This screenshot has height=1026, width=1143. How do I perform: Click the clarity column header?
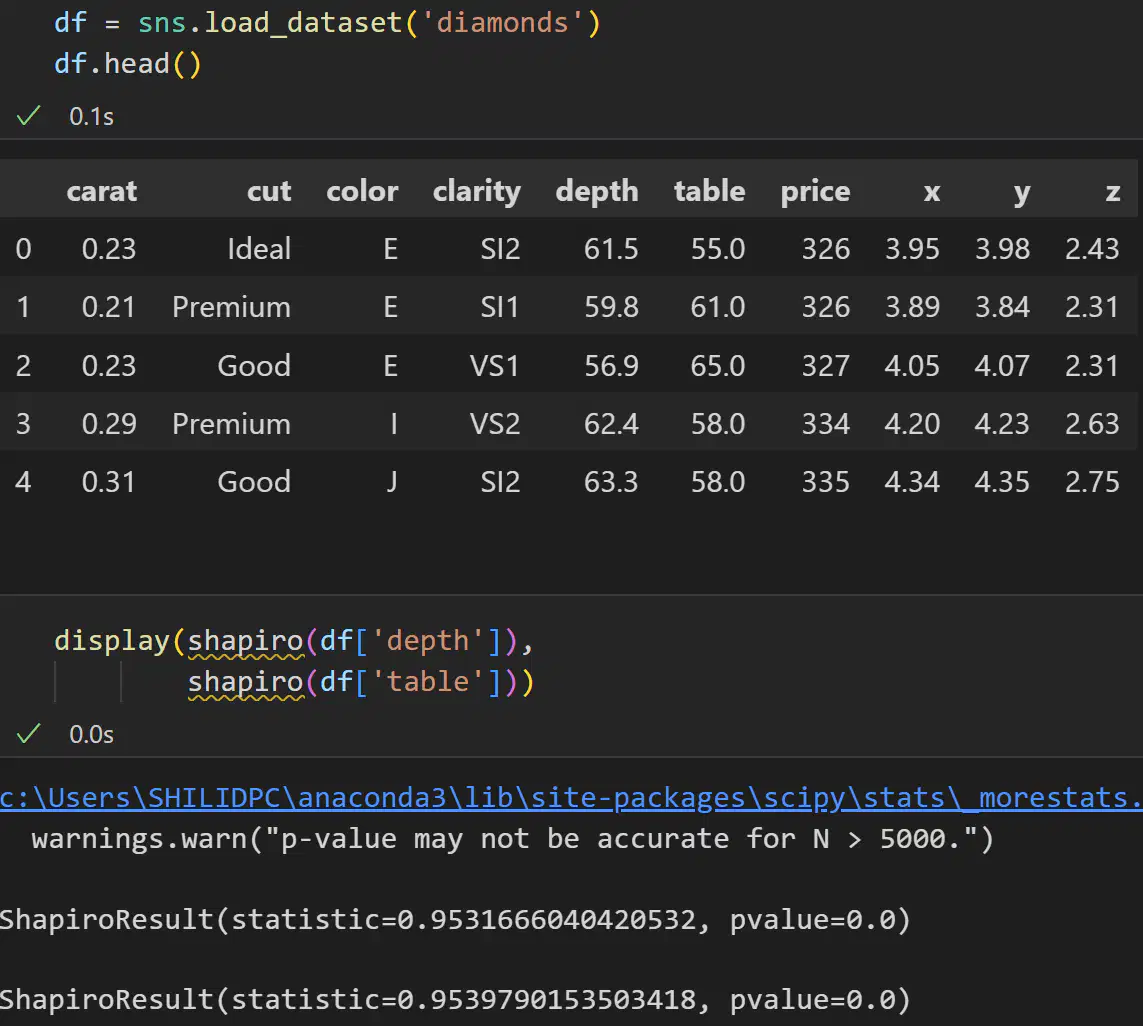click(x=477, y=191)
